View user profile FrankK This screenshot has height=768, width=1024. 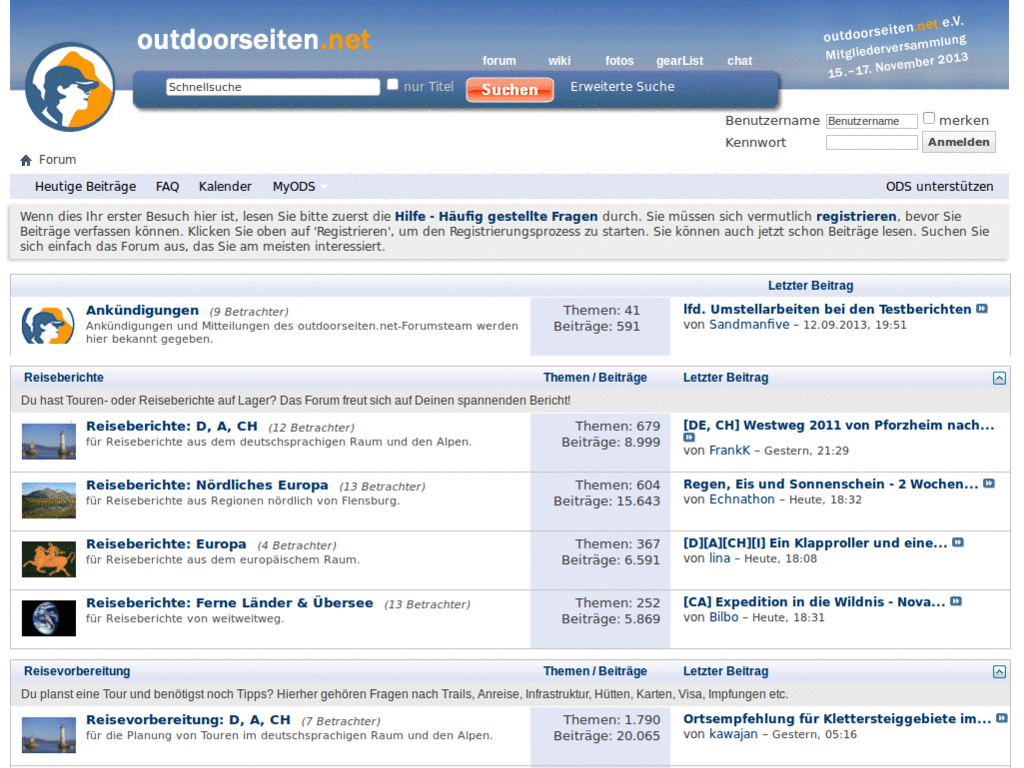tap(729, 450)
